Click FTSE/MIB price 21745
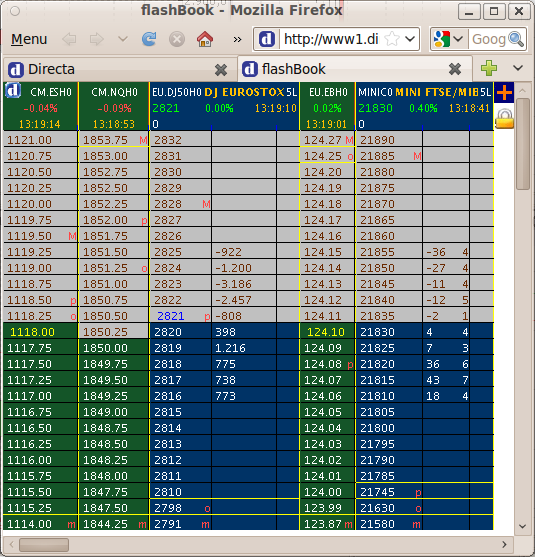Viewport: 535px width, 557px height. 377,492
